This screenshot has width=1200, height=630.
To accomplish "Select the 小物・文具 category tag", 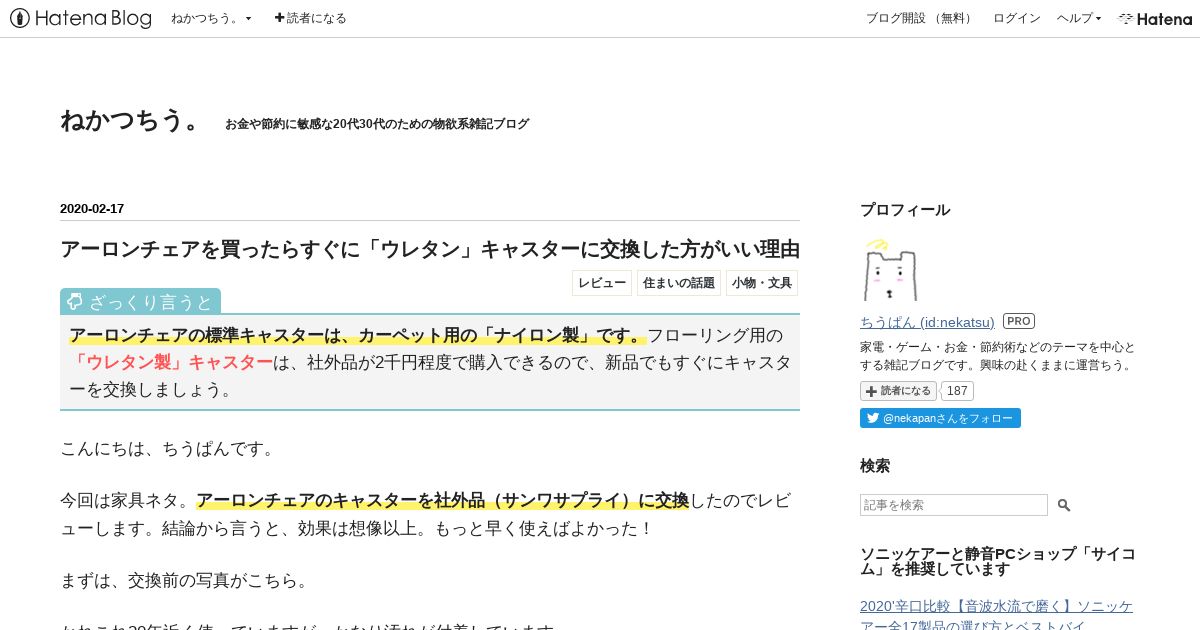I will (x=762, y=283).
